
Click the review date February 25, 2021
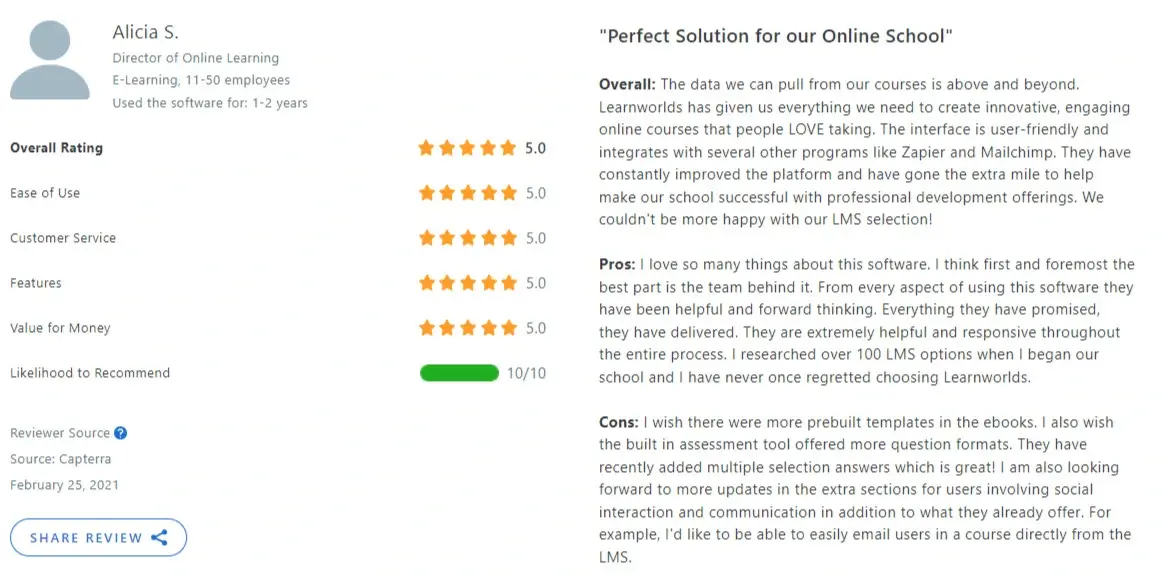pyautogui.click(x=64, y=484)
